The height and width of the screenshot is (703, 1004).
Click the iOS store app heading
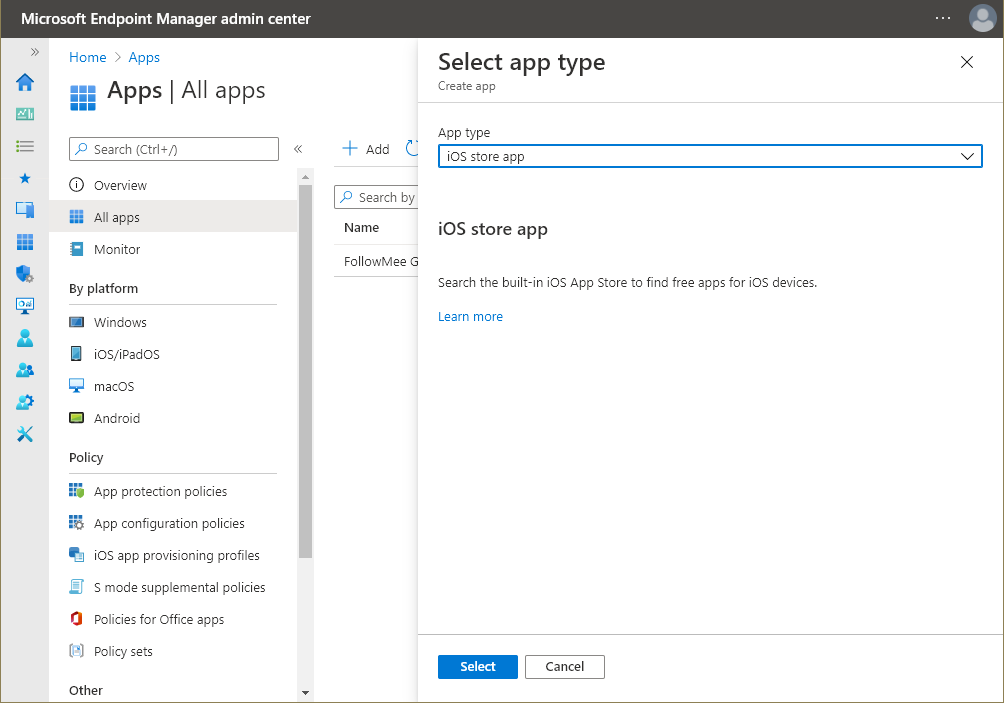click(493, 229)
